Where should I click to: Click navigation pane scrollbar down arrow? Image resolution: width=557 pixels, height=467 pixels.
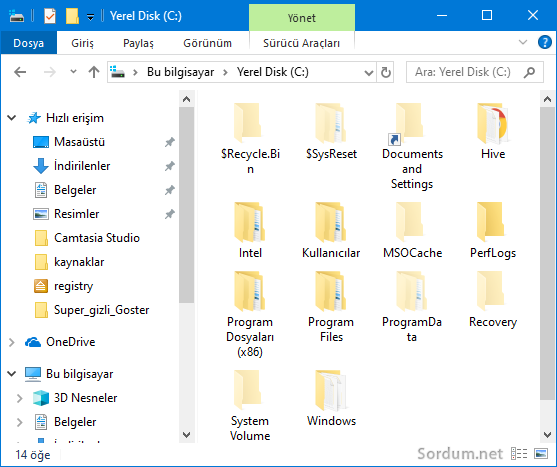pos(186,435)
